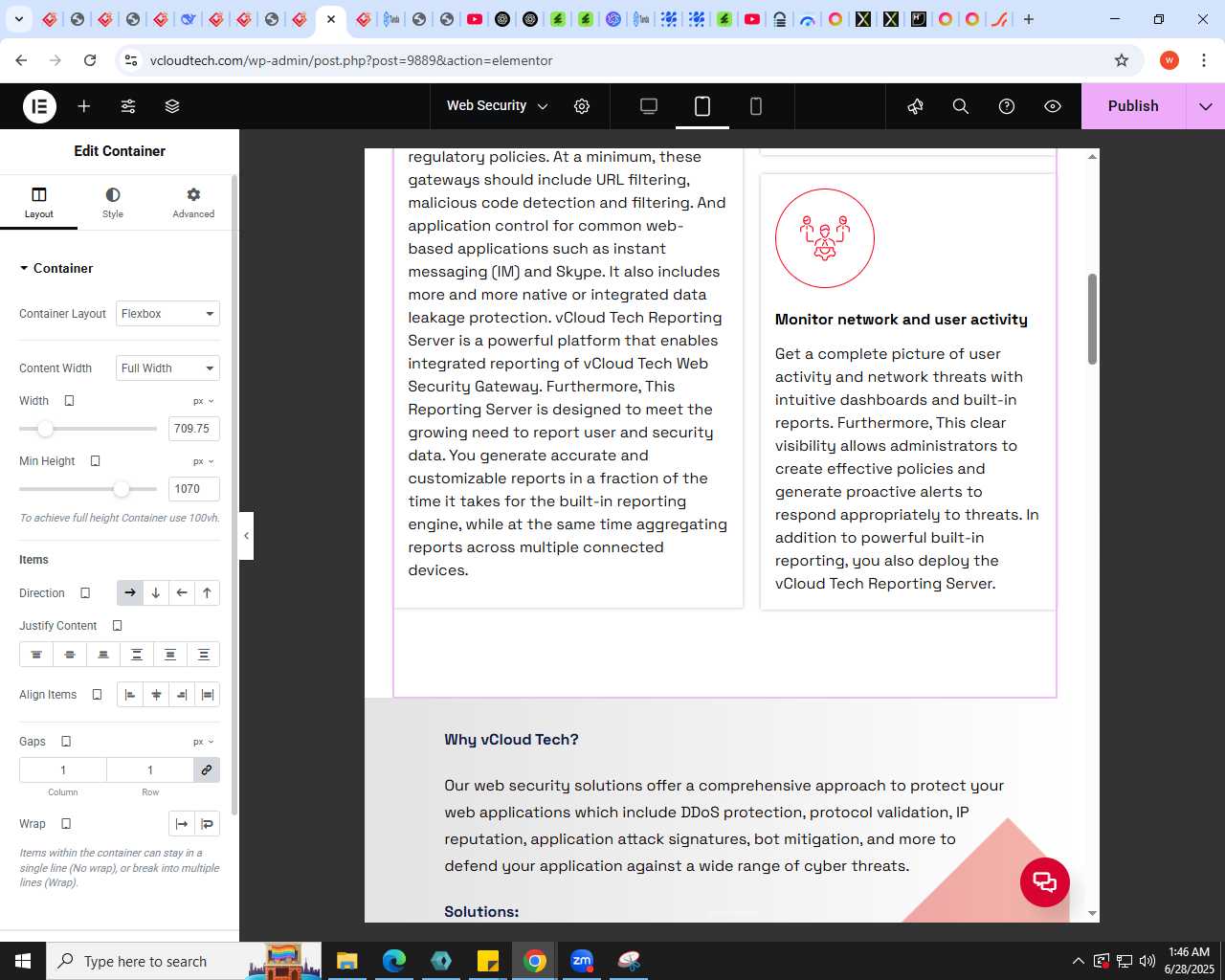Open the Content Width dropdown
Viewport: 1225px width, 980px height.
tap(167, 368)
